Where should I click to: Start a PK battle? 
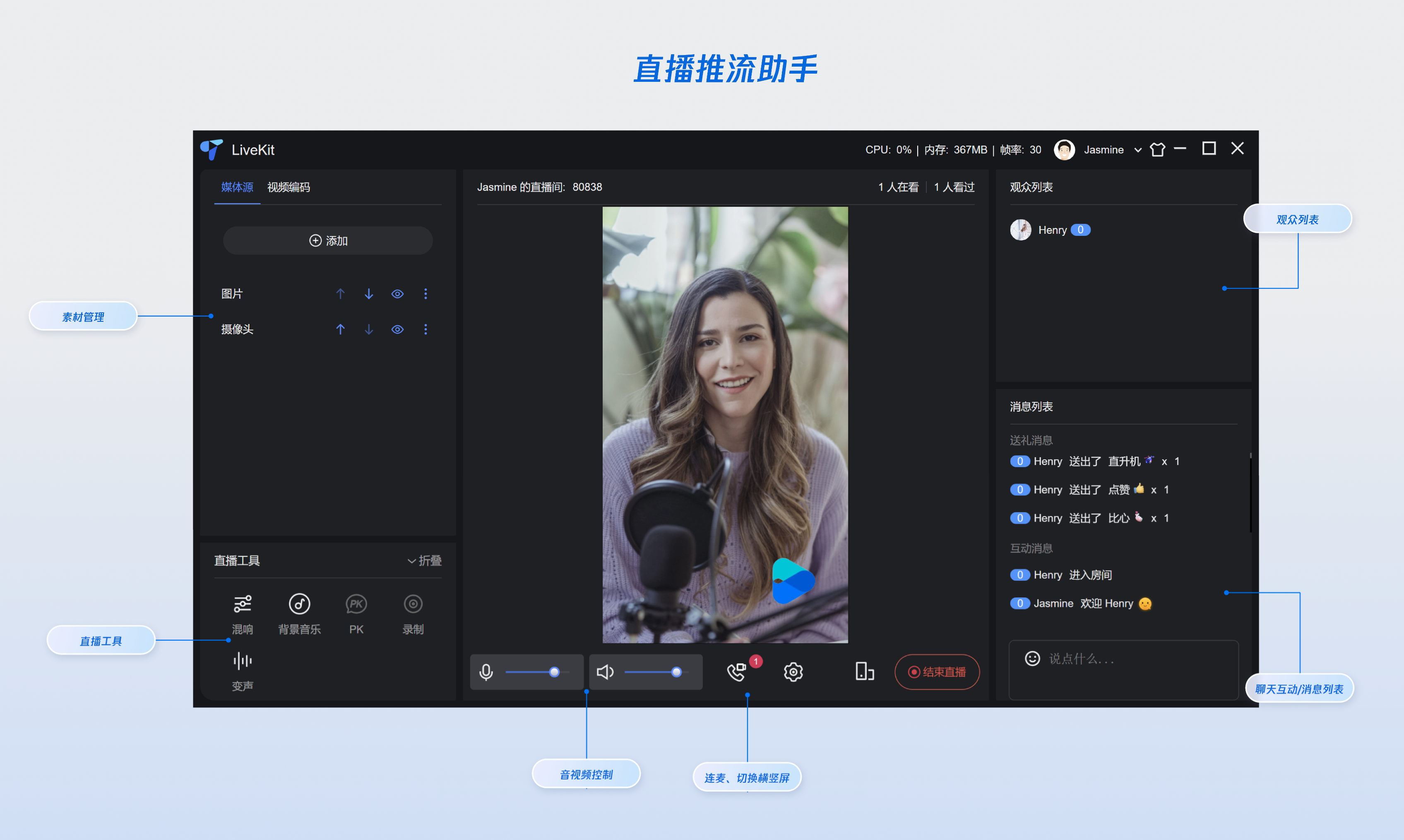356,605
